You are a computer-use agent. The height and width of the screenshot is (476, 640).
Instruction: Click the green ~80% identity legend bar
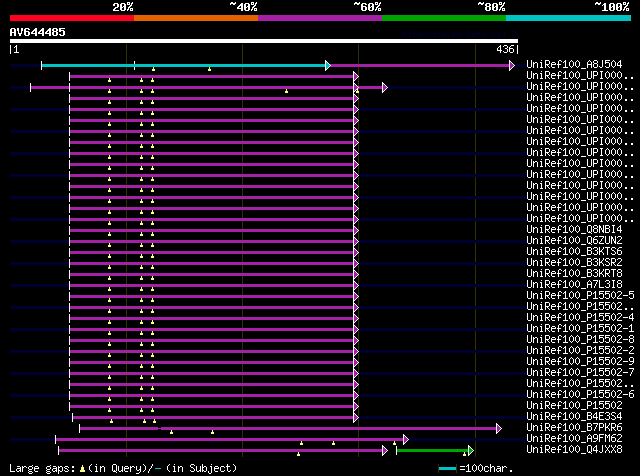pos(444,18)
